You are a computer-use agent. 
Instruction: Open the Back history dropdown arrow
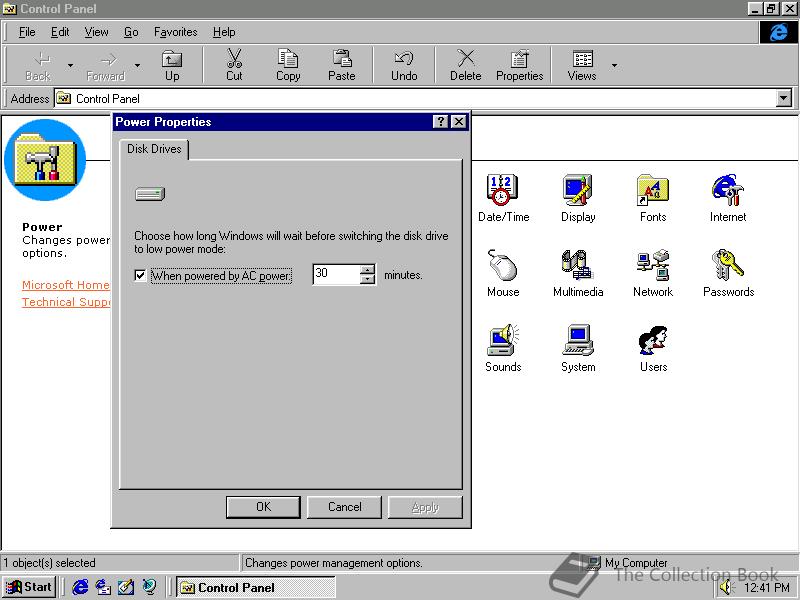pos(70,65)
